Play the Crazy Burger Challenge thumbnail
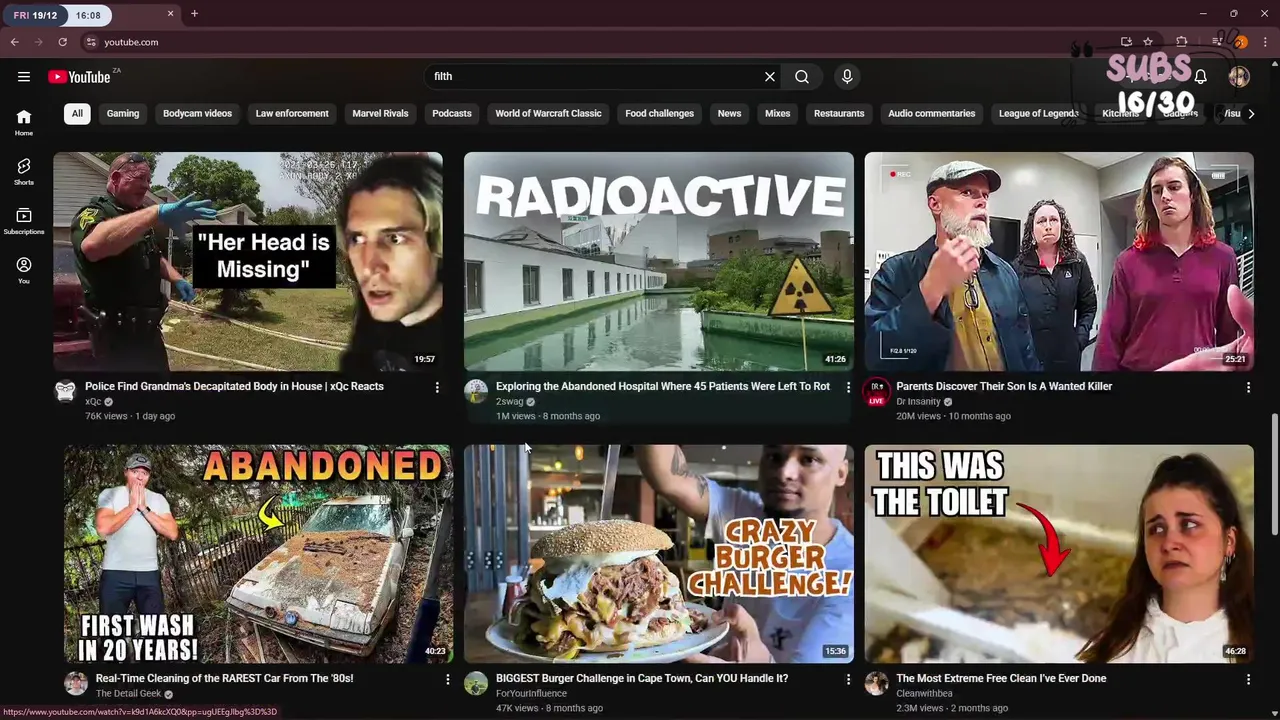 click(x=659, y=554)
